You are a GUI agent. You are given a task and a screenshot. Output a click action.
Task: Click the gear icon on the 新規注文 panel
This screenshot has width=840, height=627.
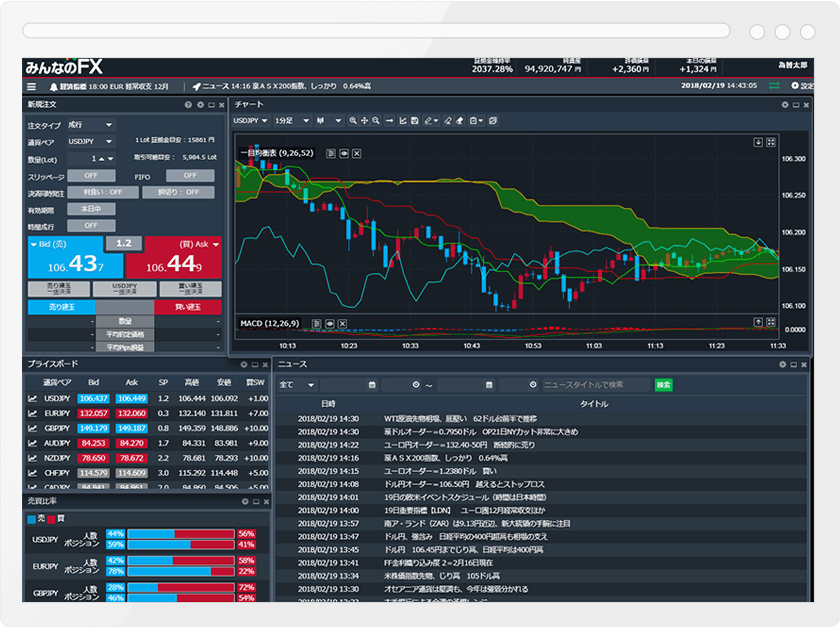tap(201, 104)
